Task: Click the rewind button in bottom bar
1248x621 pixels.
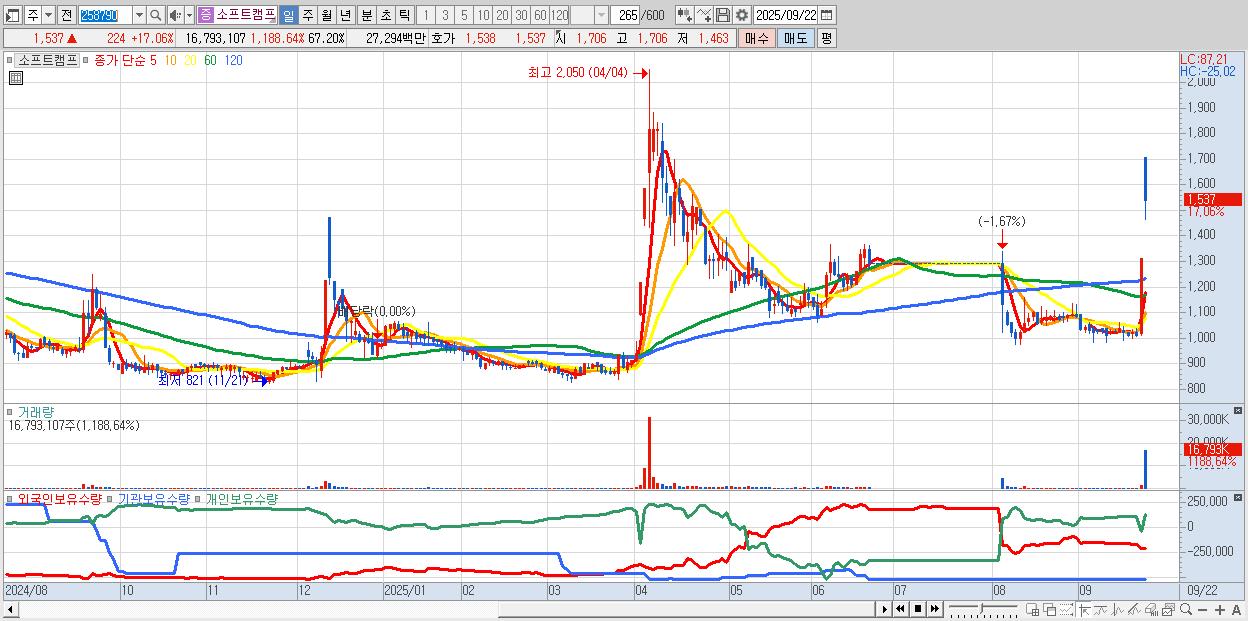Action: pyautogui.click(x=900, y=609)
